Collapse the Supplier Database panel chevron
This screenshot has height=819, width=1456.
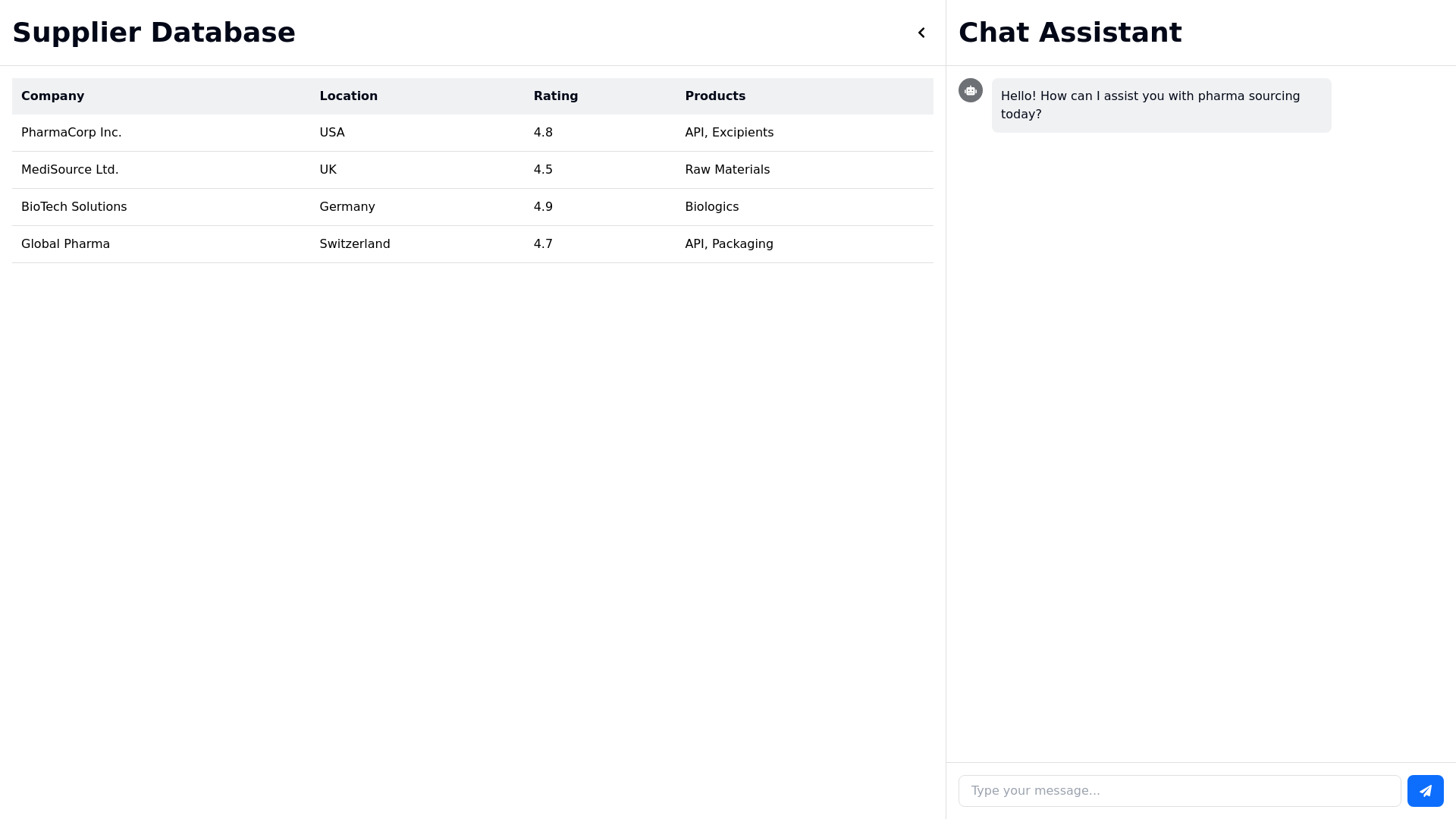(921, 33)
